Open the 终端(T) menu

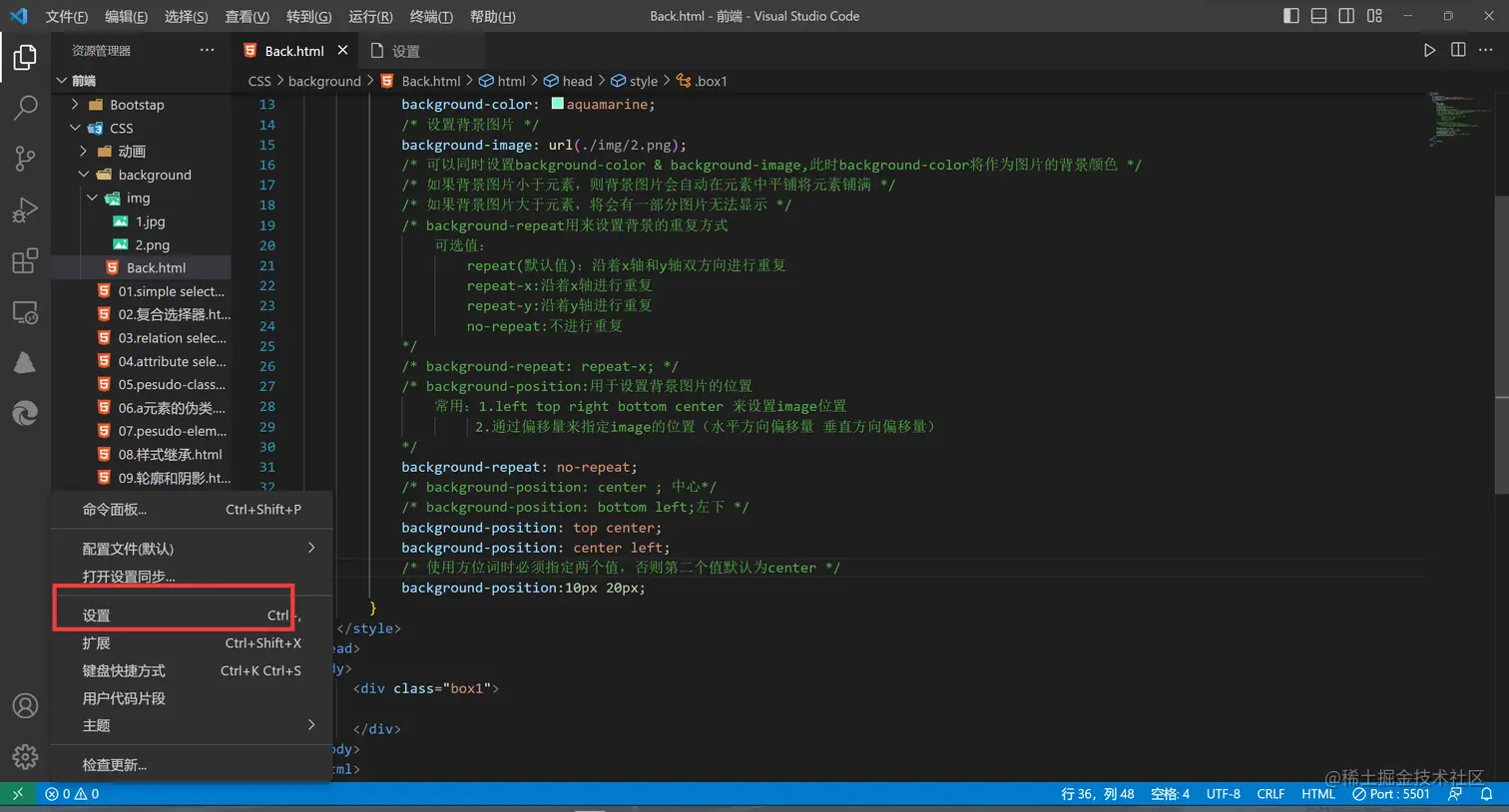pyautogui.click(x=431, y=16)
